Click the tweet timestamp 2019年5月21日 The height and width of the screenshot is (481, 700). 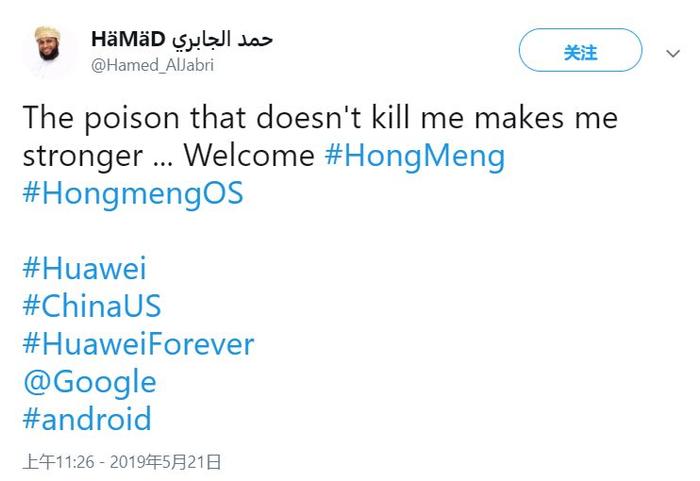pos(166,462)
